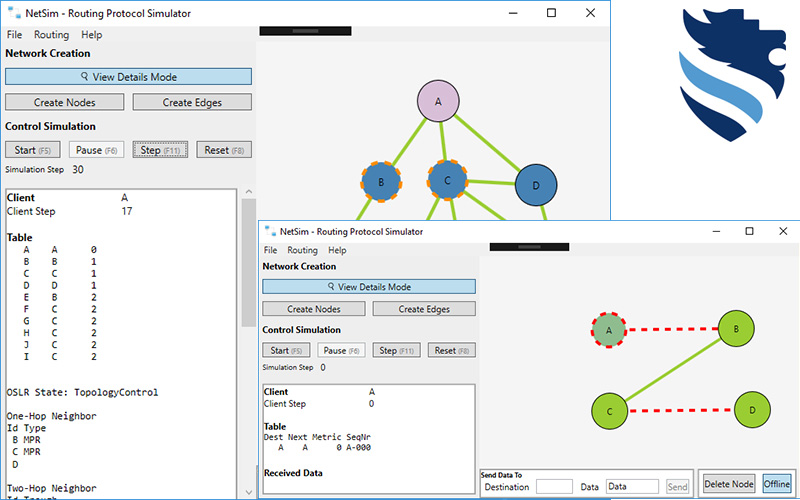Click Create Edges in back window
This screenshot has height=500, width=800.
[x=192, y=102]
